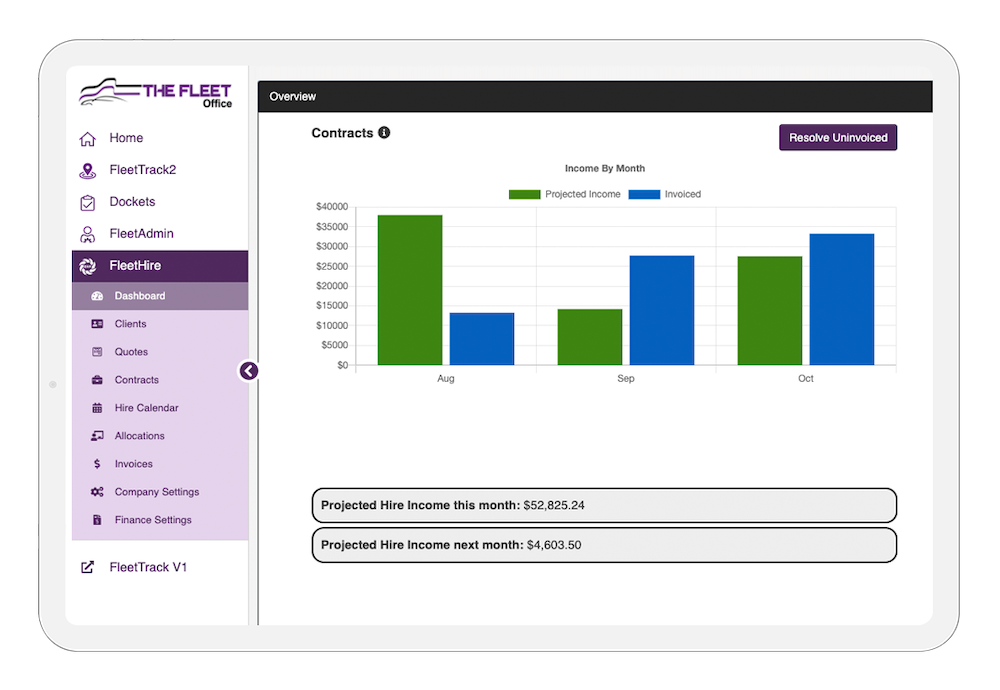This screenshot has width=1000, height=690.
Task: Click the Sep label on the chart axis
Action: [626, 379]
